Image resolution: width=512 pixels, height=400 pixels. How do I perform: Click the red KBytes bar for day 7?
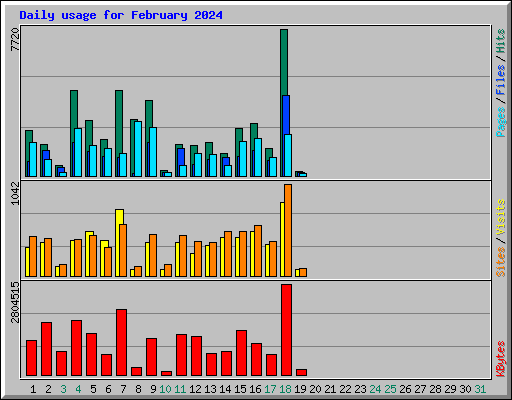click(x=121, y=343)
